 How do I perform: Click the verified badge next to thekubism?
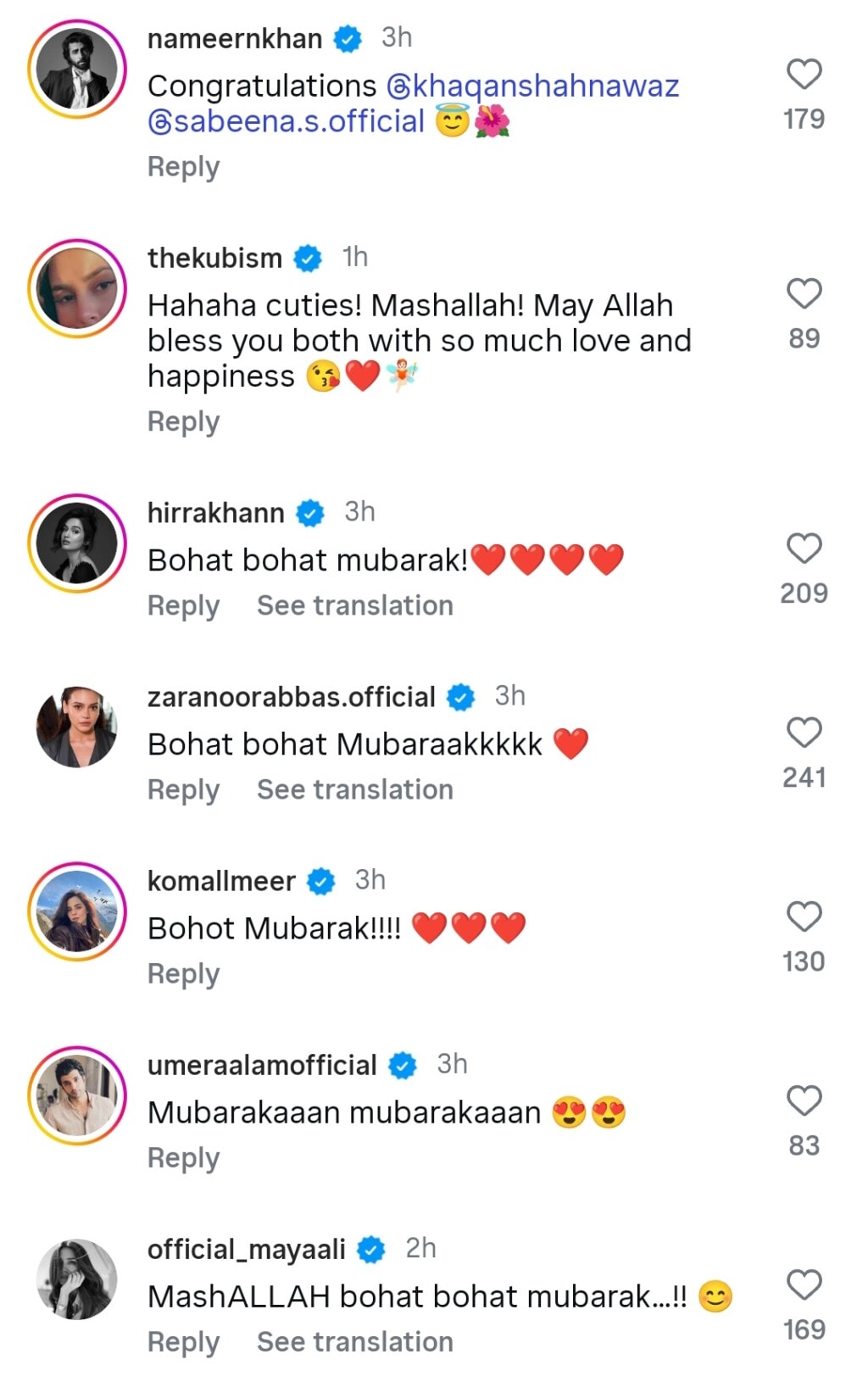307,258
